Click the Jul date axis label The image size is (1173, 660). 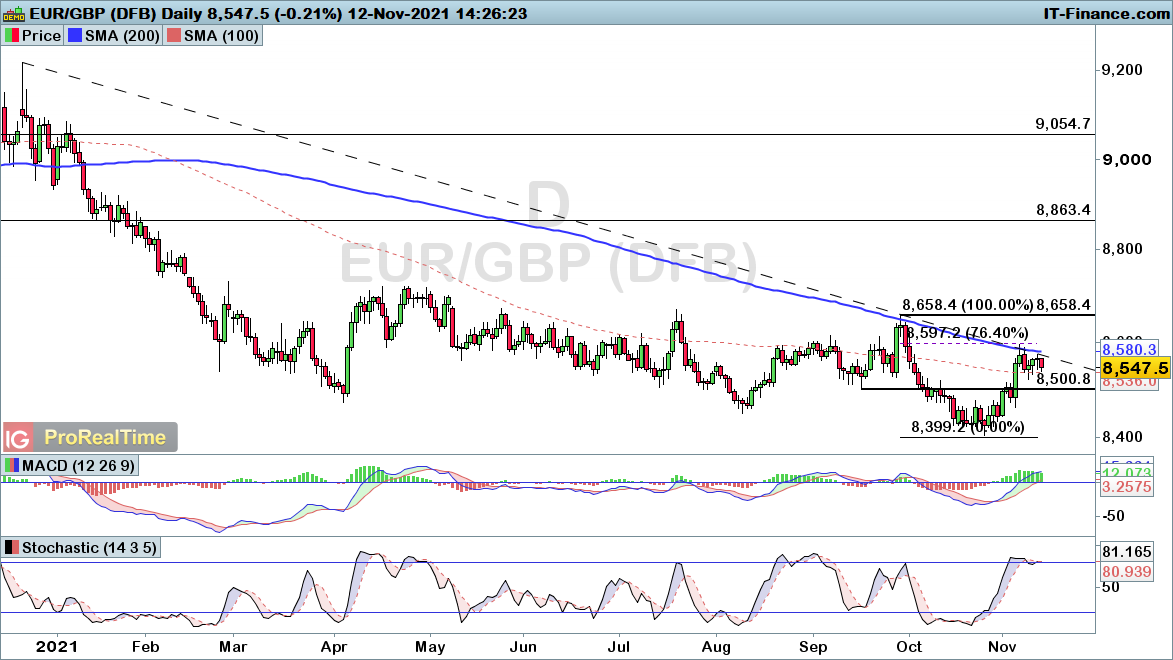tap(618, 647)
